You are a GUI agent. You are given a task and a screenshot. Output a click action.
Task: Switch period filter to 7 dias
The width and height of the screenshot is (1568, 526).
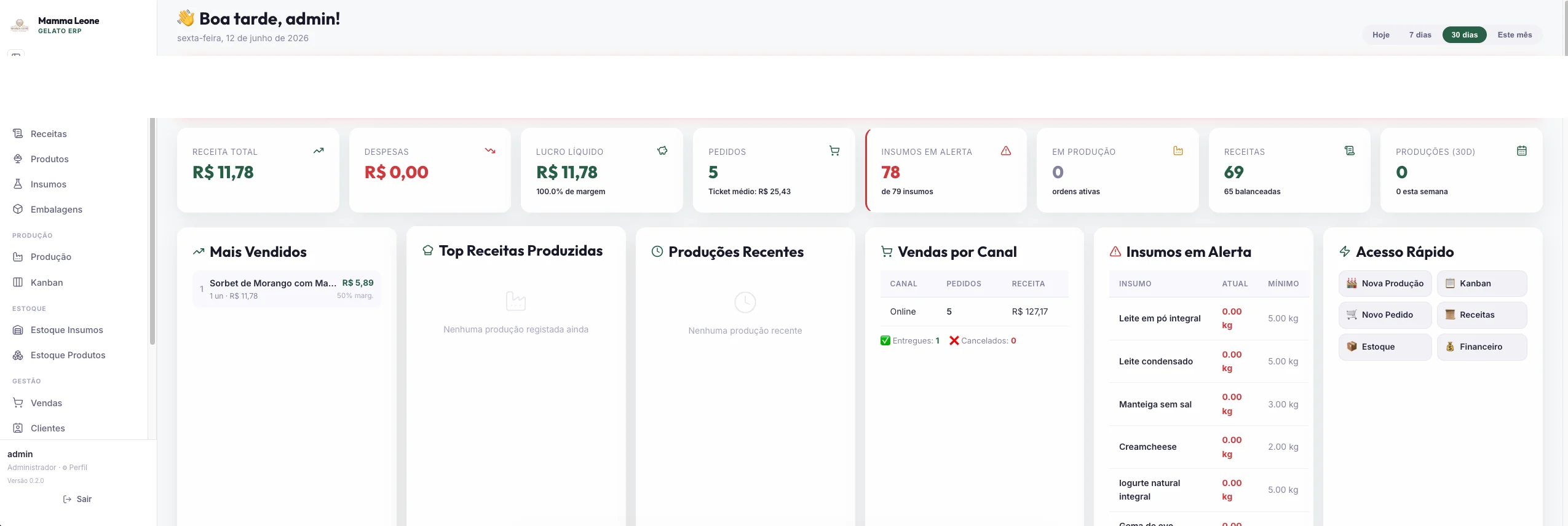(1420, 35)
